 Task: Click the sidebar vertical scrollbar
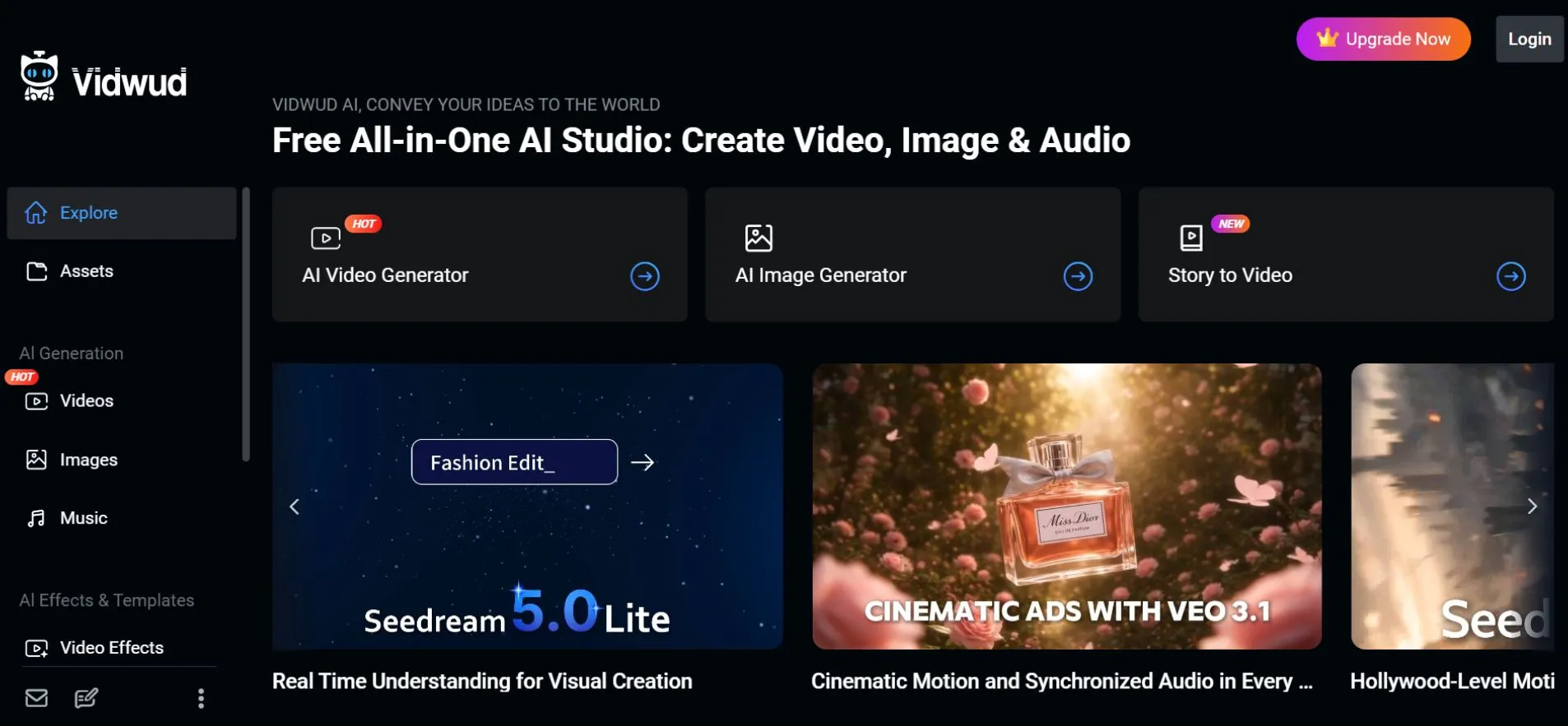click(x=245, y=324)
